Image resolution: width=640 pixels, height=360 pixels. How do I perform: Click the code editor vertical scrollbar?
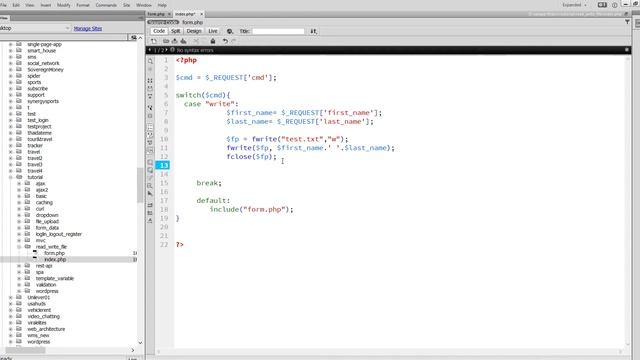(628, 201)
